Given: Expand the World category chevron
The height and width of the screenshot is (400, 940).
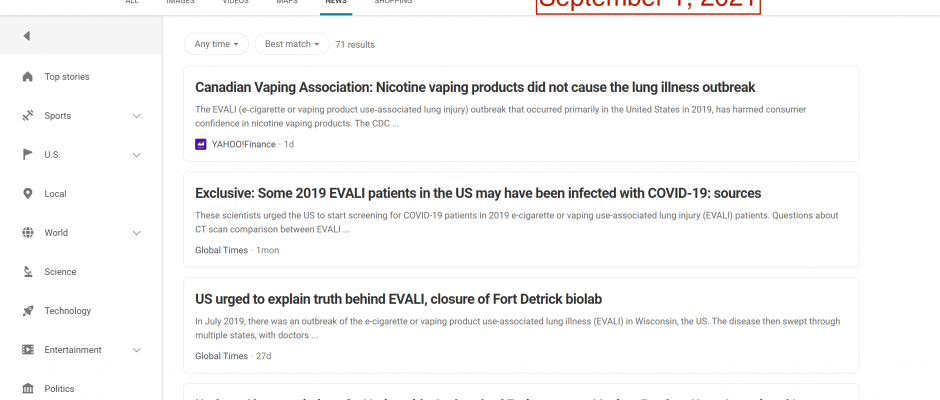Looking at the screenshot, I should pyautogui.click(x=137, y=233).
